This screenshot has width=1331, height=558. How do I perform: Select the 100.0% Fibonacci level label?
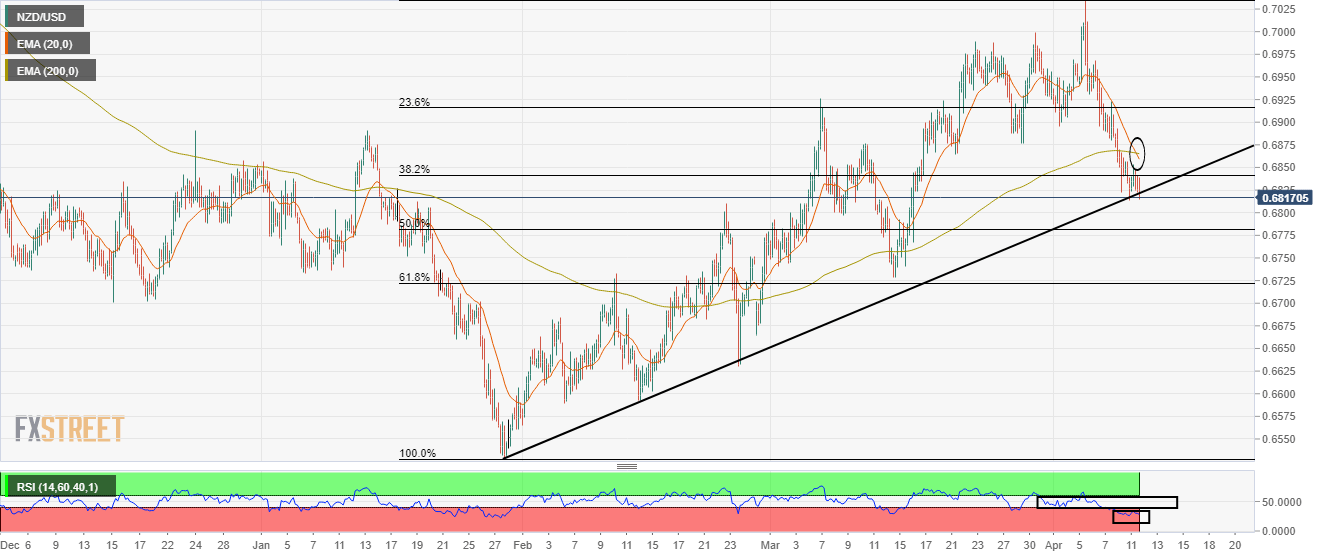point(417,453)
